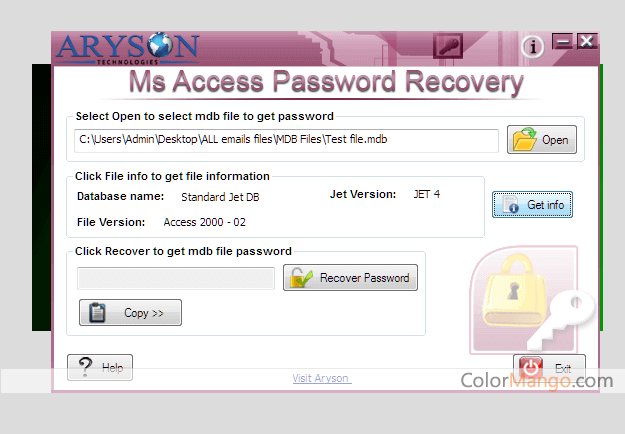Click the Open button text
This screenshot has height=434, width=625.
555,140
